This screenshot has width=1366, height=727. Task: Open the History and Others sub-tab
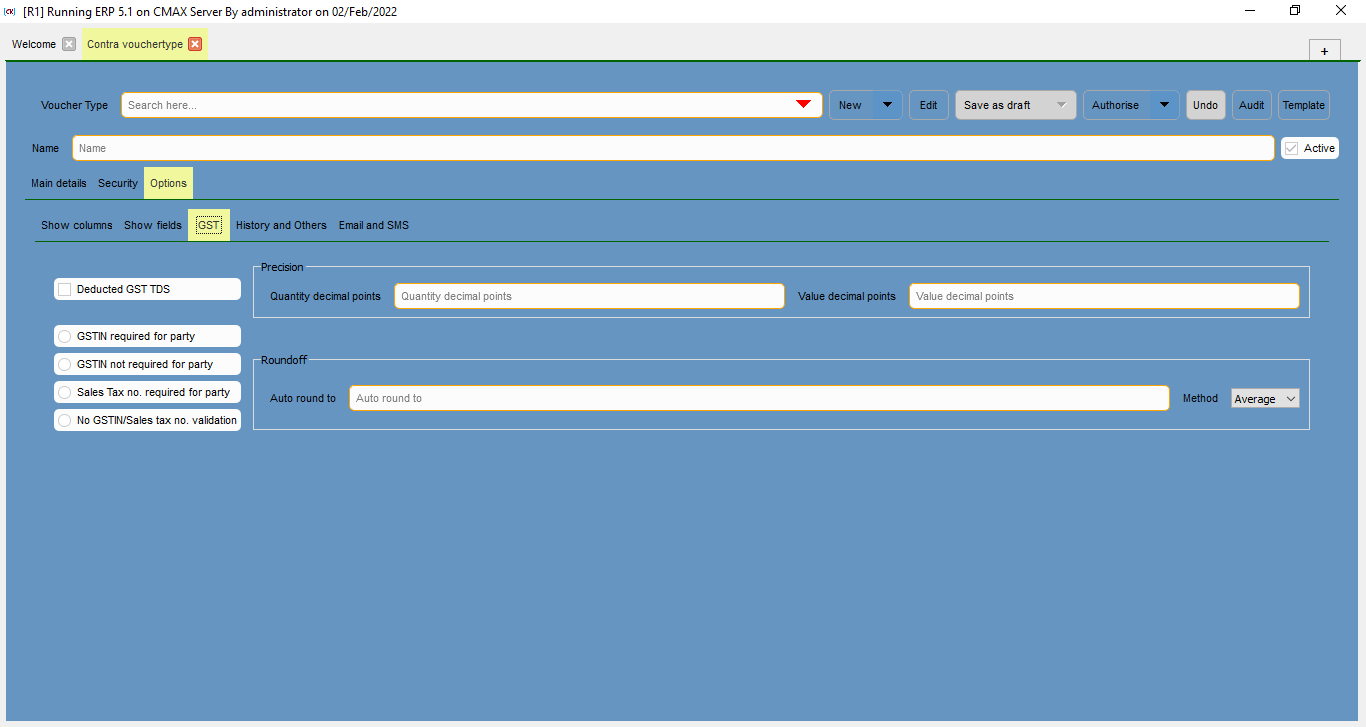[x=281, y=225]
